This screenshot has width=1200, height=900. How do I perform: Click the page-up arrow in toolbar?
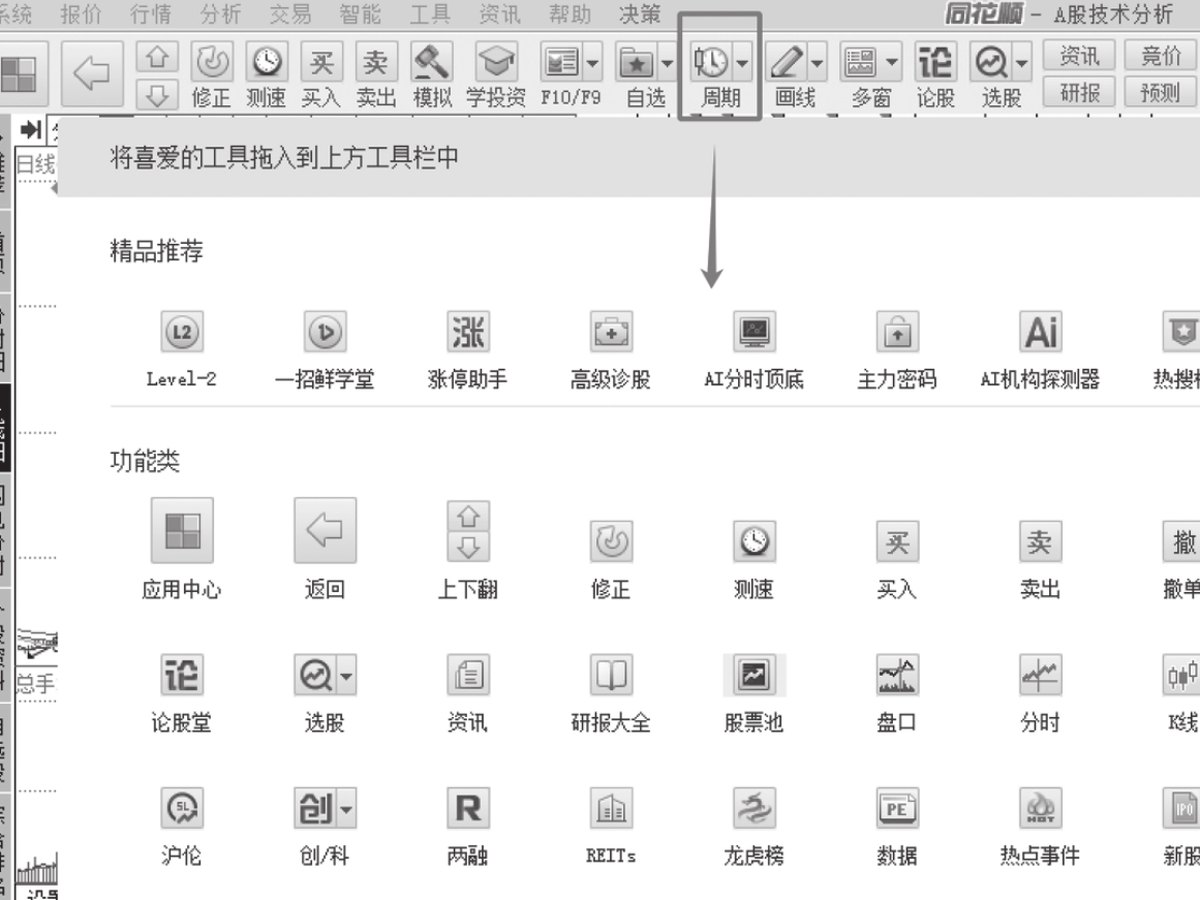tap(157, 57)
